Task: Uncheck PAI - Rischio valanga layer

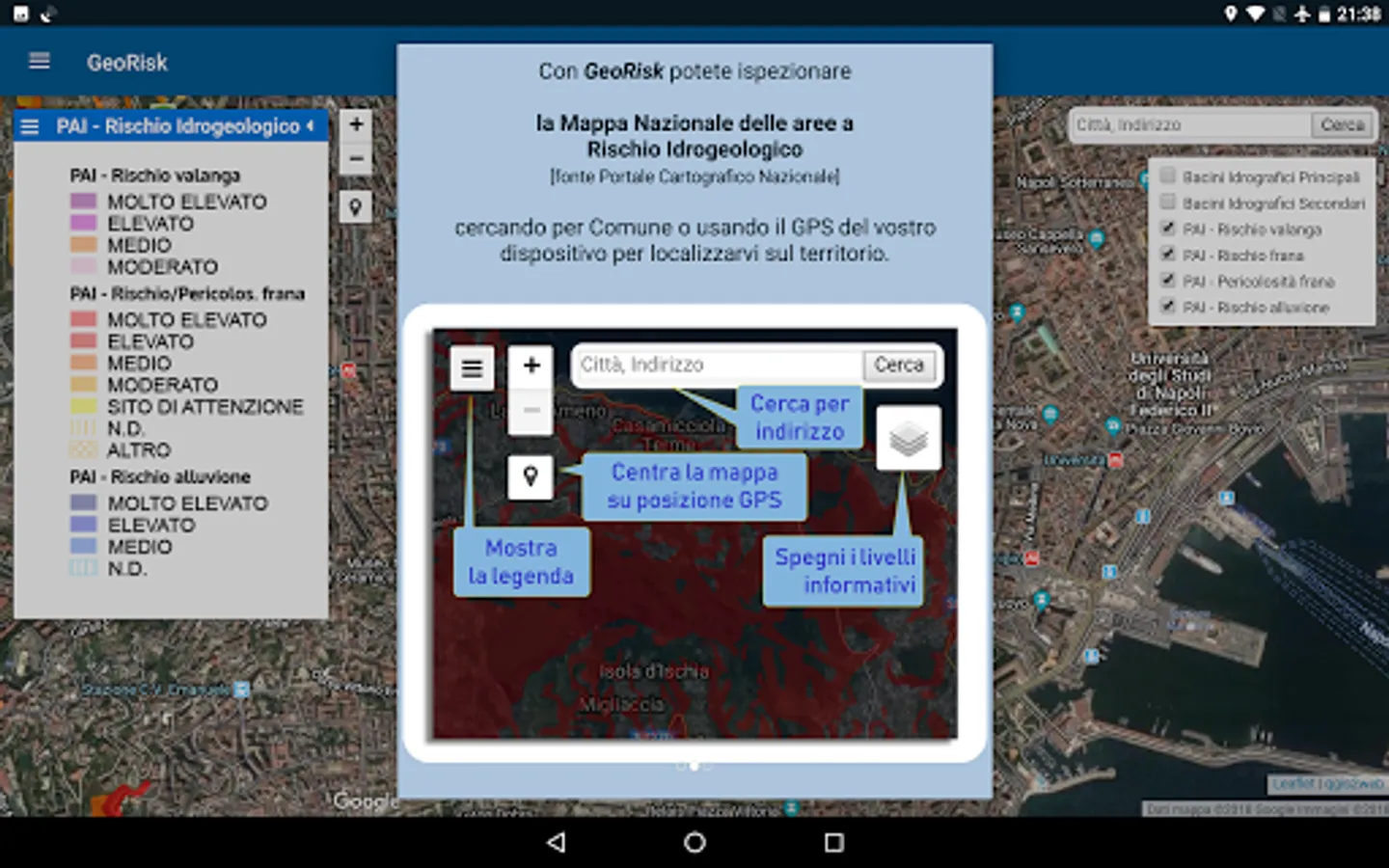Action: tap(1168, 229)
